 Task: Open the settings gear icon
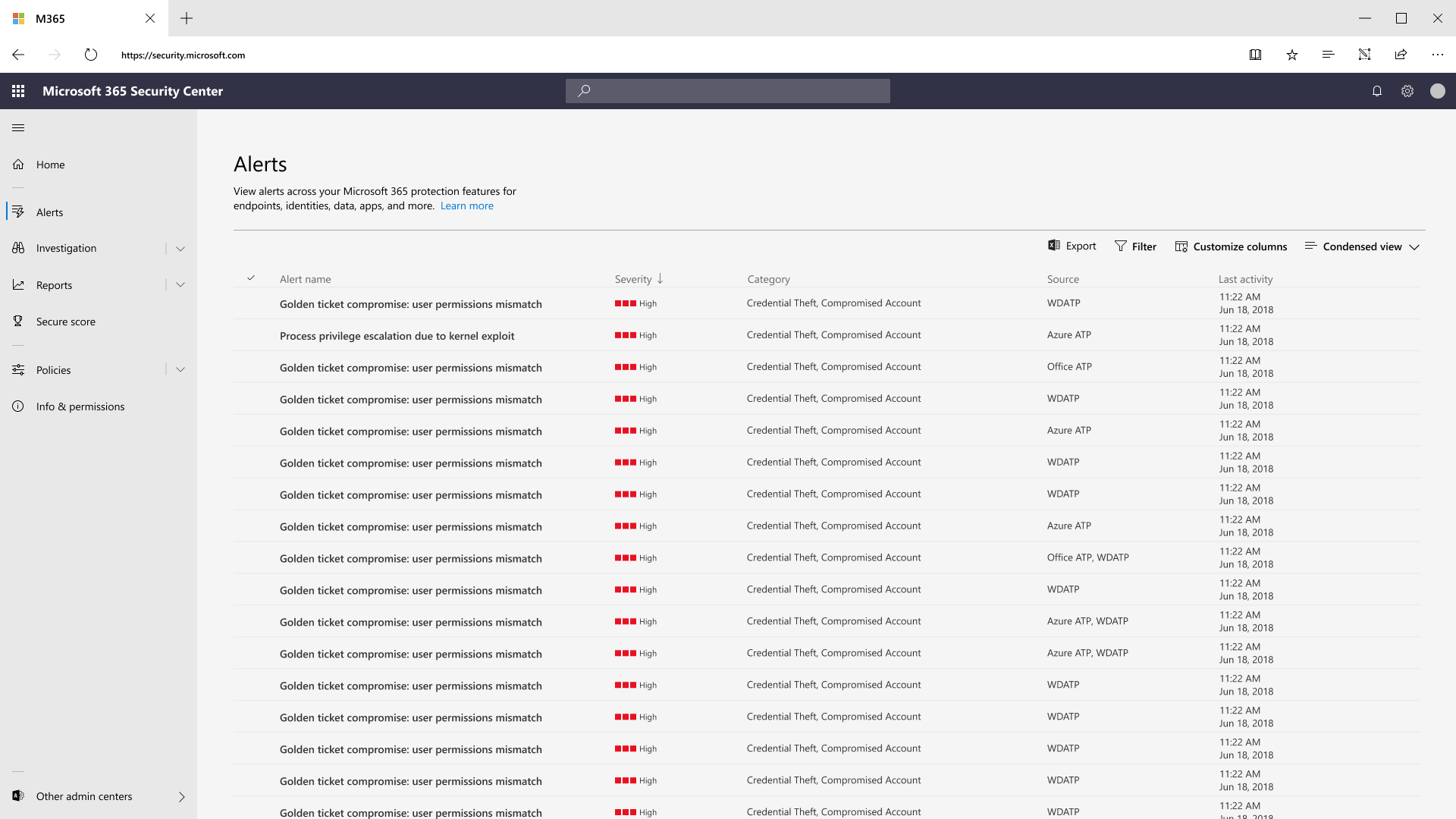click(1407, 91)
